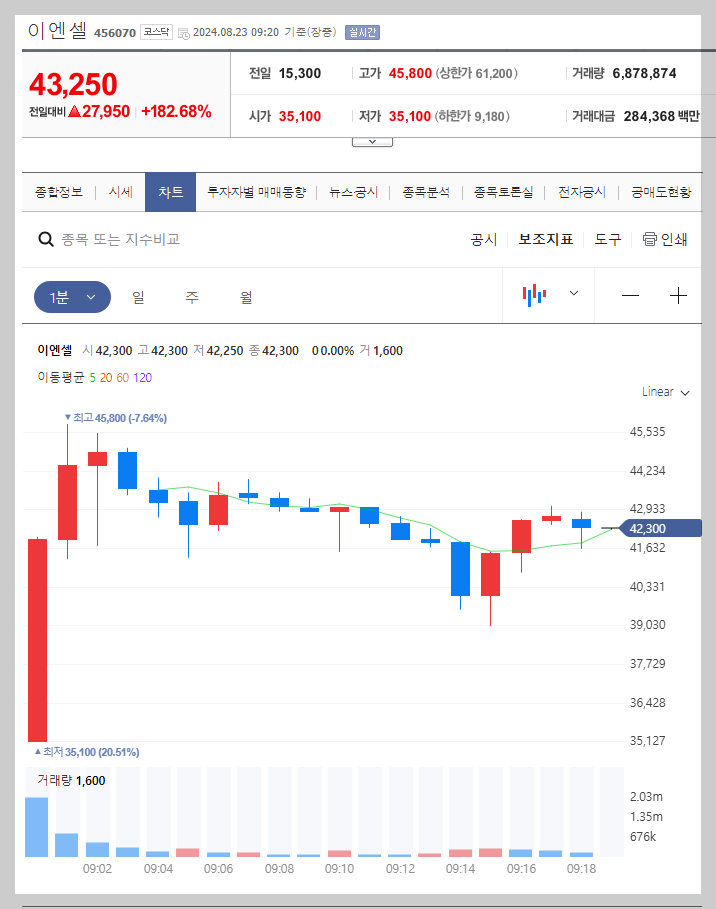Click the 월 monthly period button

(x=245, y=296)
